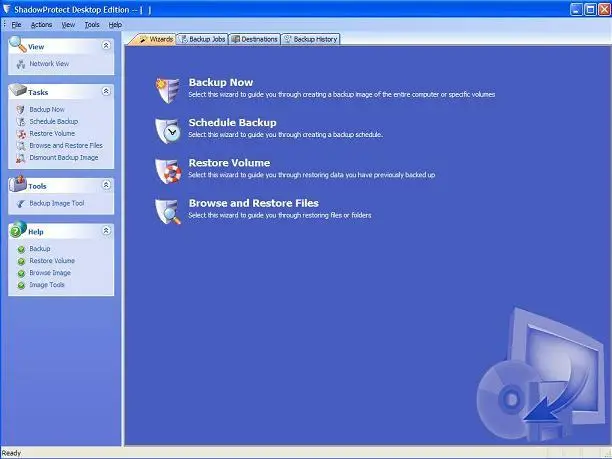Click green check icon beside Help Restore Volume

tap(21, 261)
